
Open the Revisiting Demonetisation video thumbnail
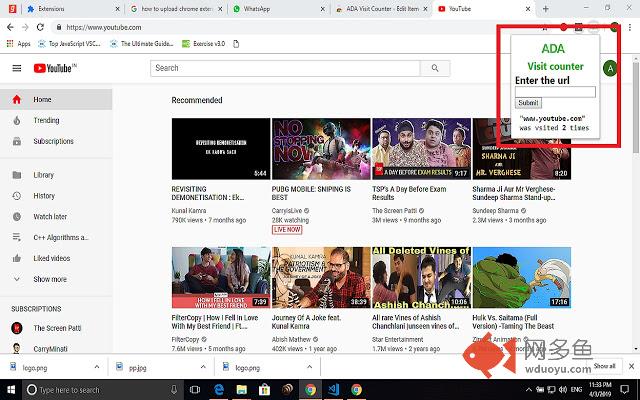tap(221, 149)
